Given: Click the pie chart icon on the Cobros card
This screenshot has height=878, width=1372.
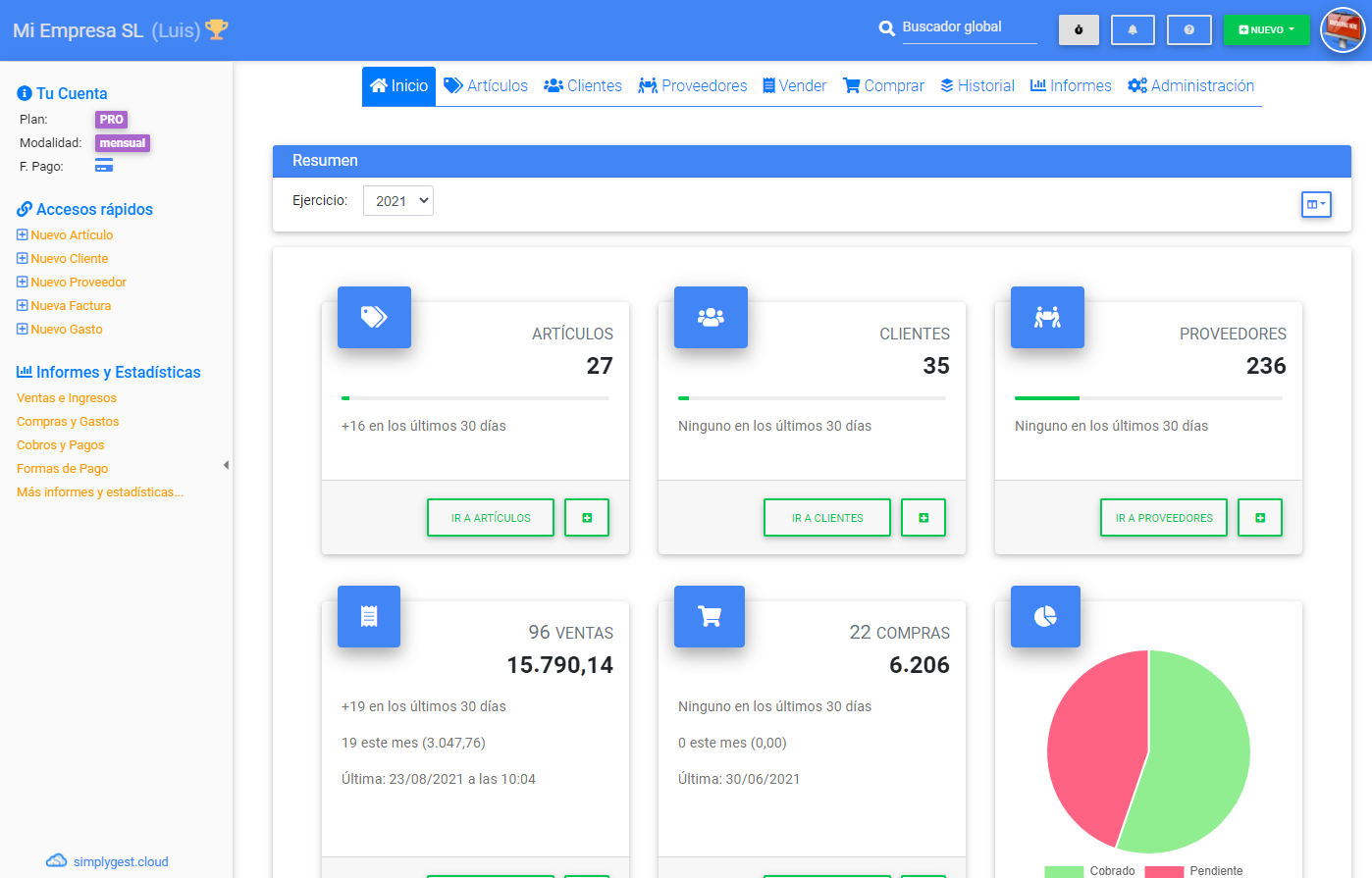Looking at the screenshot, I should (1045, 616).
